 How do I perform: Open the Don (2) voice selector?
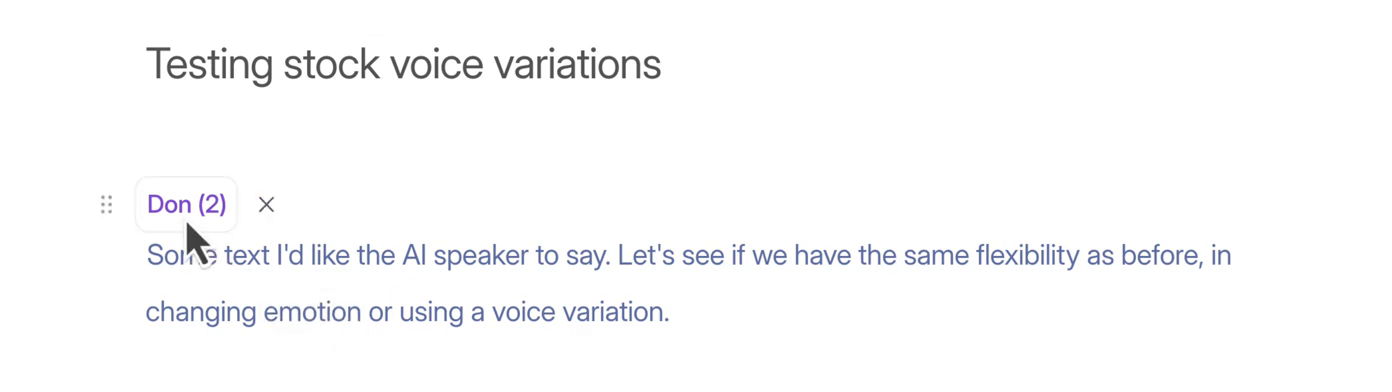187,205
